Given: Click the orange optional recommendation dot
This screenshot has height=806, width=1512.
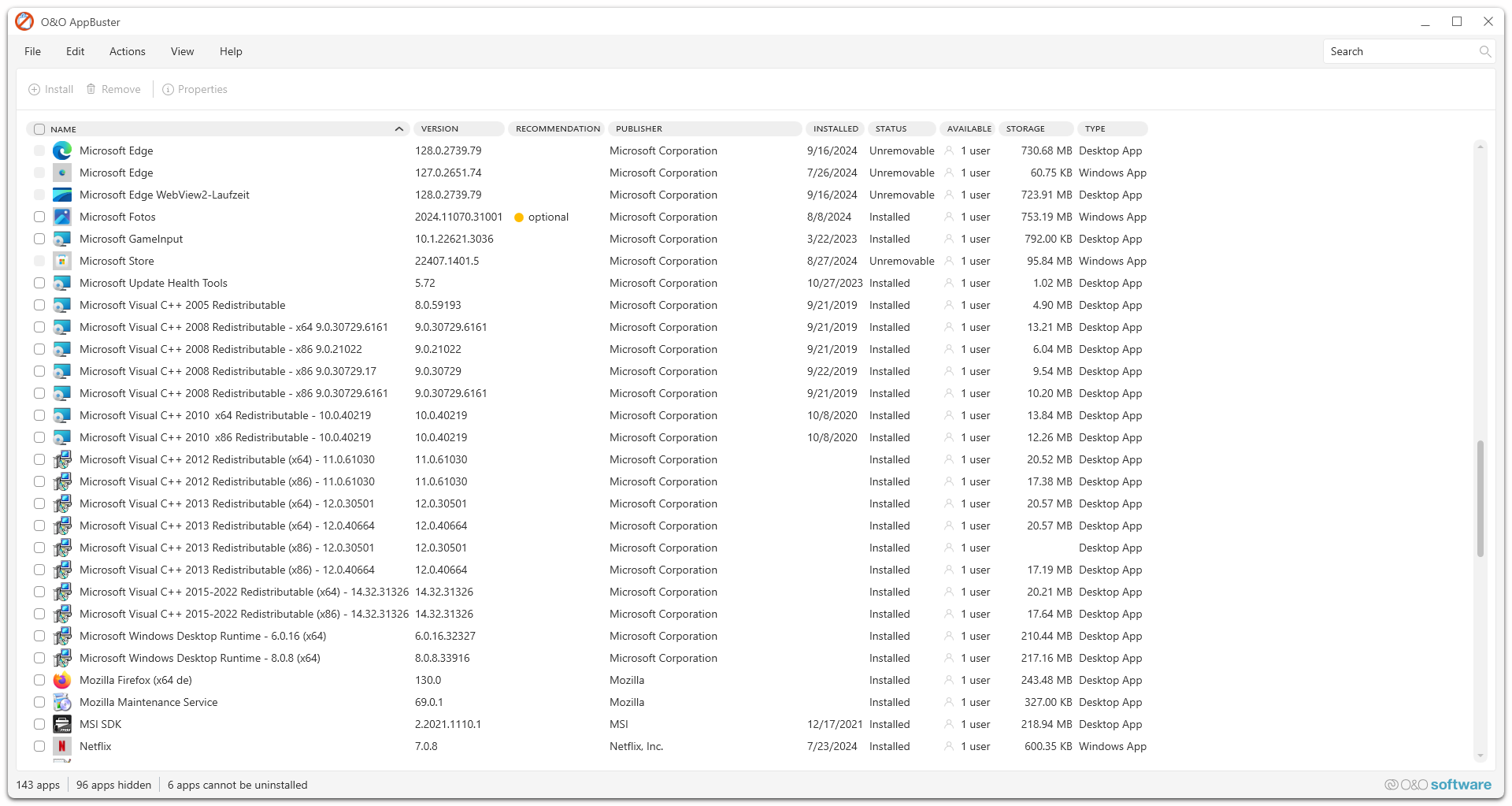Looking at the screenshot, I should click(519, 217).
